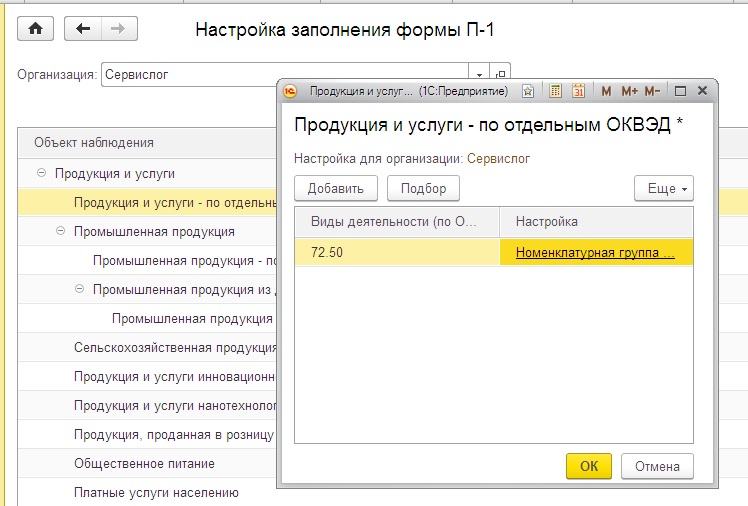Go to the home page icon

35,29
